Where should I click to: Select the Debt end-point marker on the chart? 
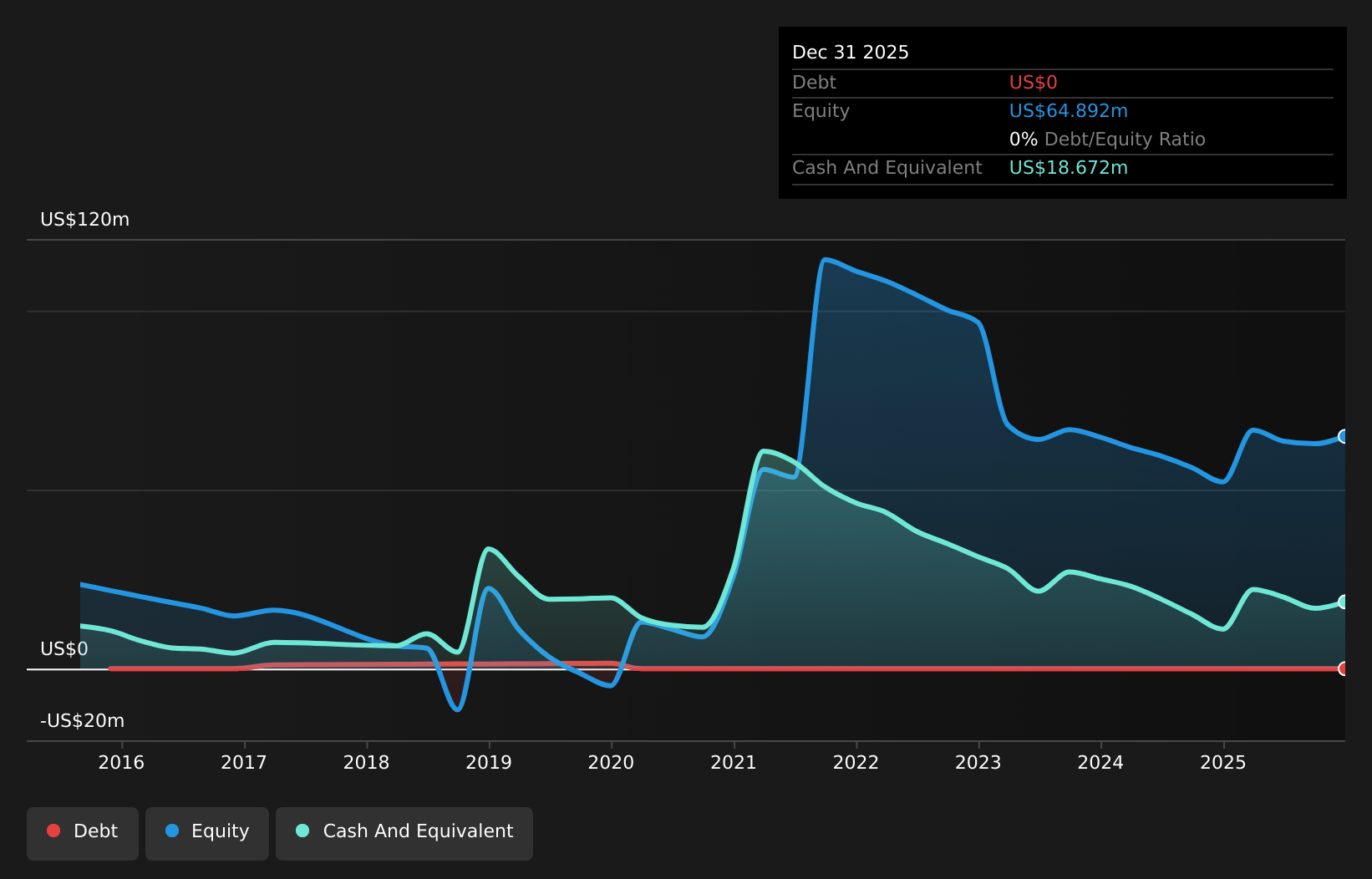1344,668
